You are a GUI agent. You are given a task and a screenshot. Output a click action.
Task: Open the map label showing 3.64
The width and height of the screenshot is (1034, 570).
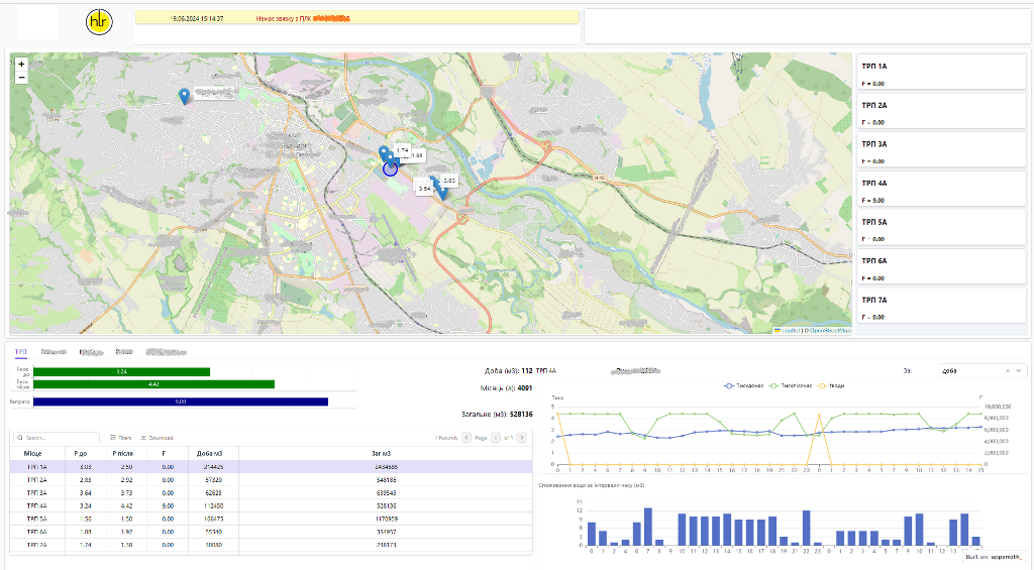click(x=424, y=189)
